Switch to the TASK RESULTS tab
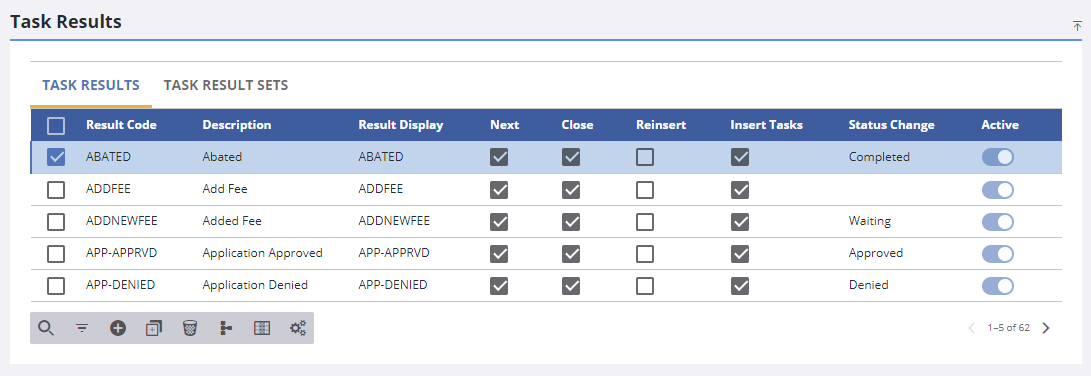The image size is (1091, 376). click(91, 86)
